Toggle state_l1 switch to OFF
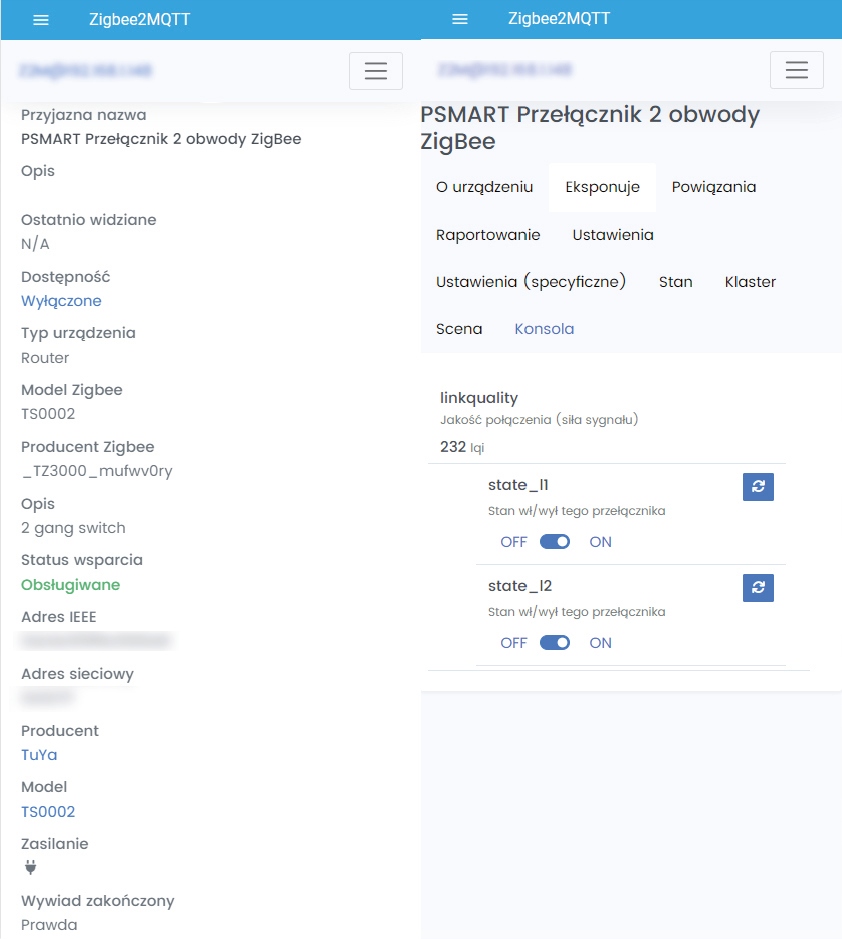Image resolution: width=842 pixels, height=939 pixels. [513, 541]
